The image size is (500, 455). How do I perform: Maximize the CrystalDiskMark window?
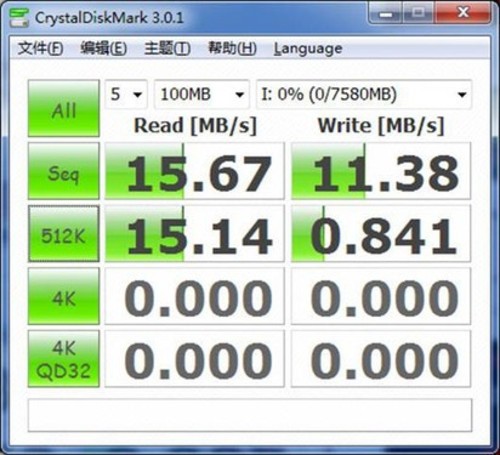click(x=418, y=14)
